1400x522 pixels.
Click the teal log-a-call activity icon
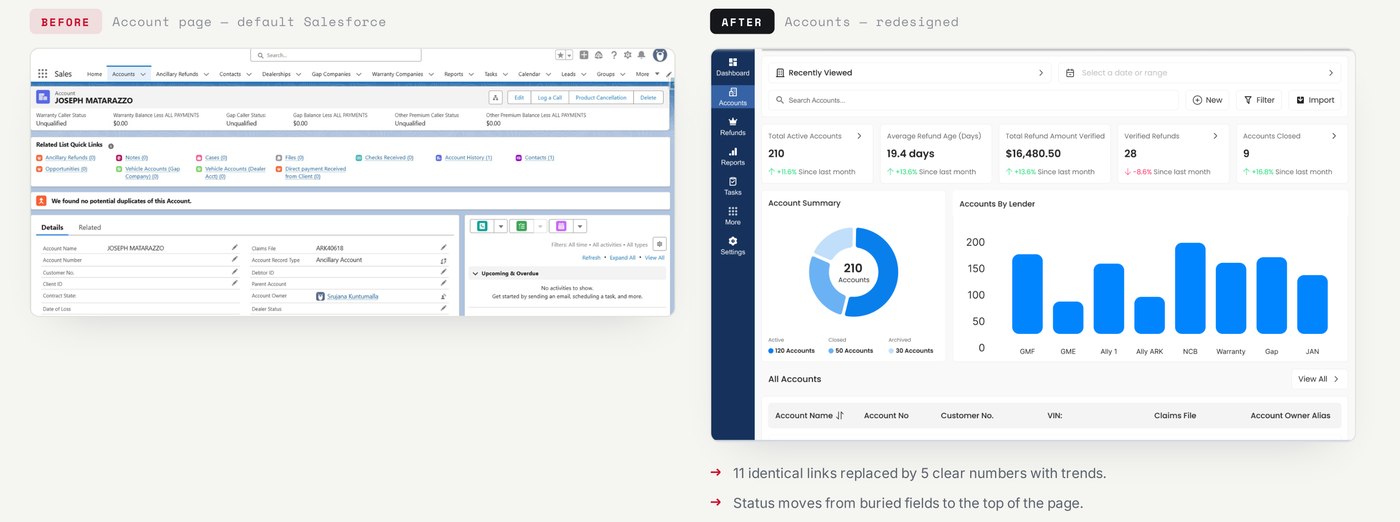point(482,227)
